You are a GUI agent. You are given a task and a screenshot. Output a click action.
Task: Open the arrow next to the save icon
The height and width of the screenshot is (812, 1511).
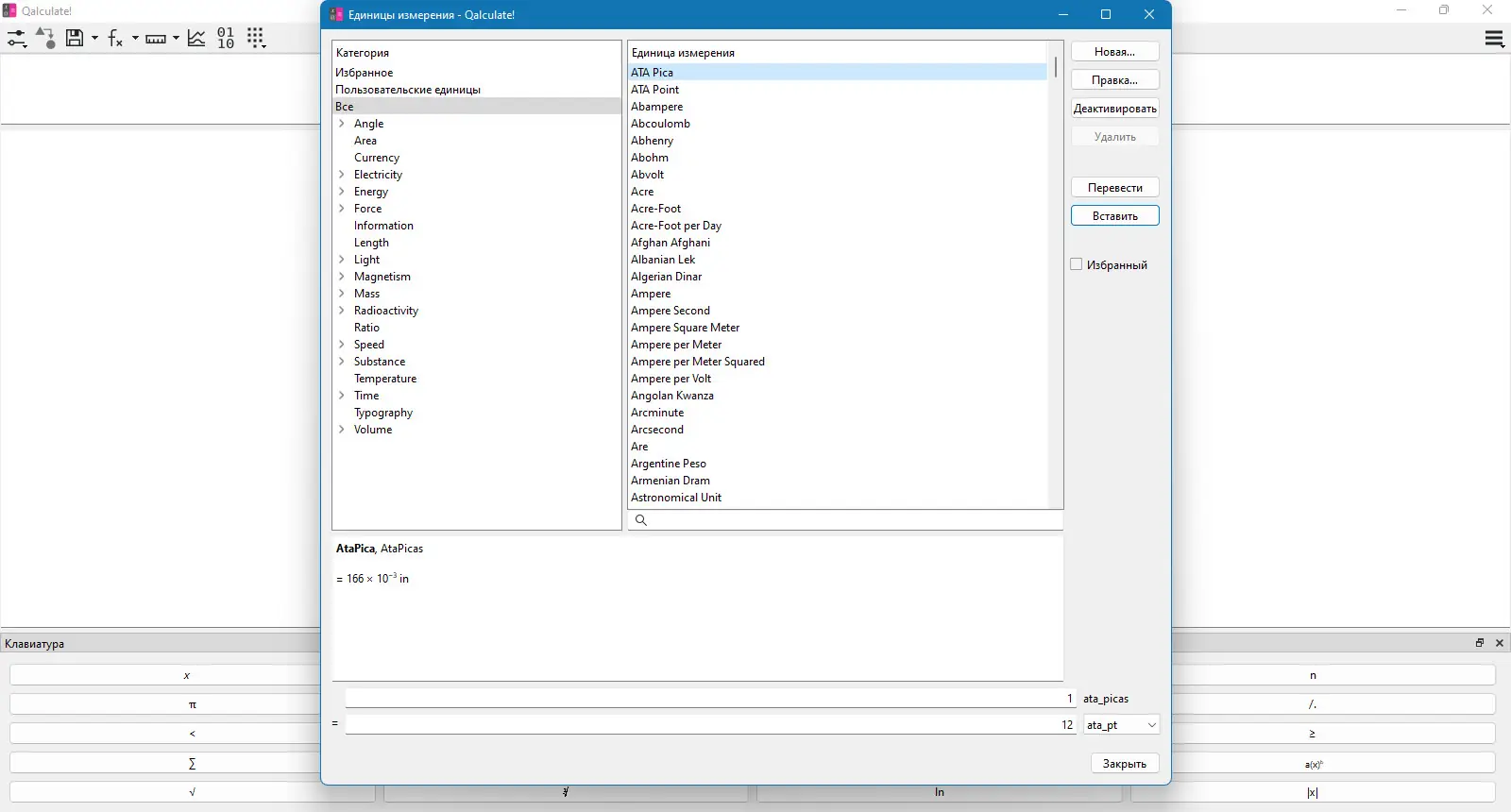click(x=94, y=38)
